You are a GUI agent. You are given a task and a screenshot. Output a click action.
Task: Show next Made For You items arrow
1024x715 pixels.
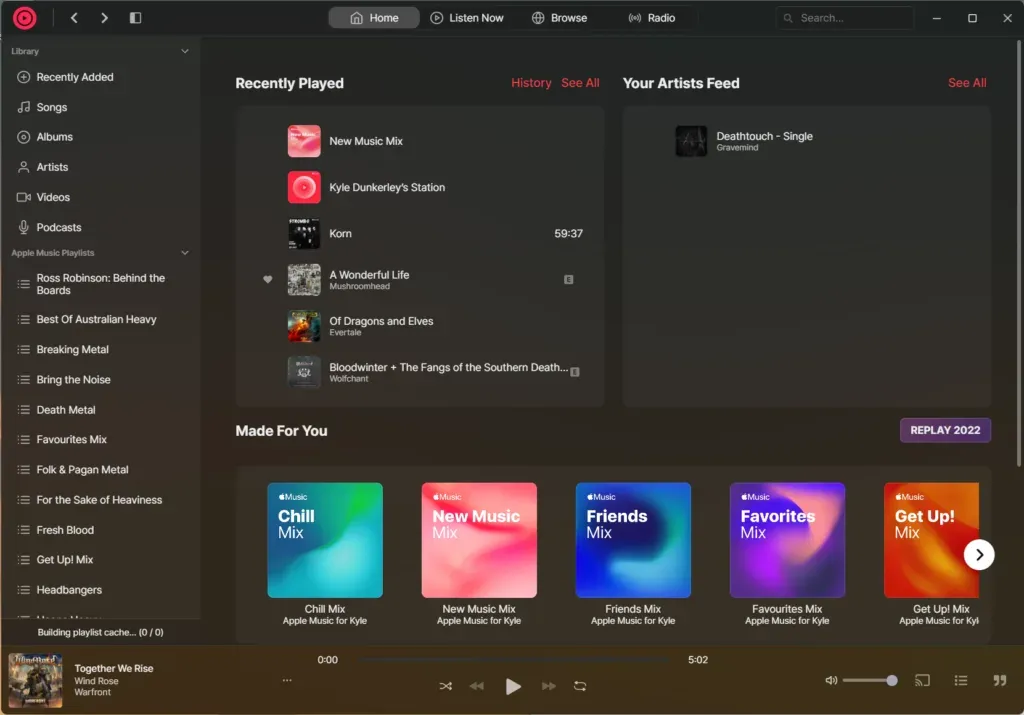(x=979, y=555)
